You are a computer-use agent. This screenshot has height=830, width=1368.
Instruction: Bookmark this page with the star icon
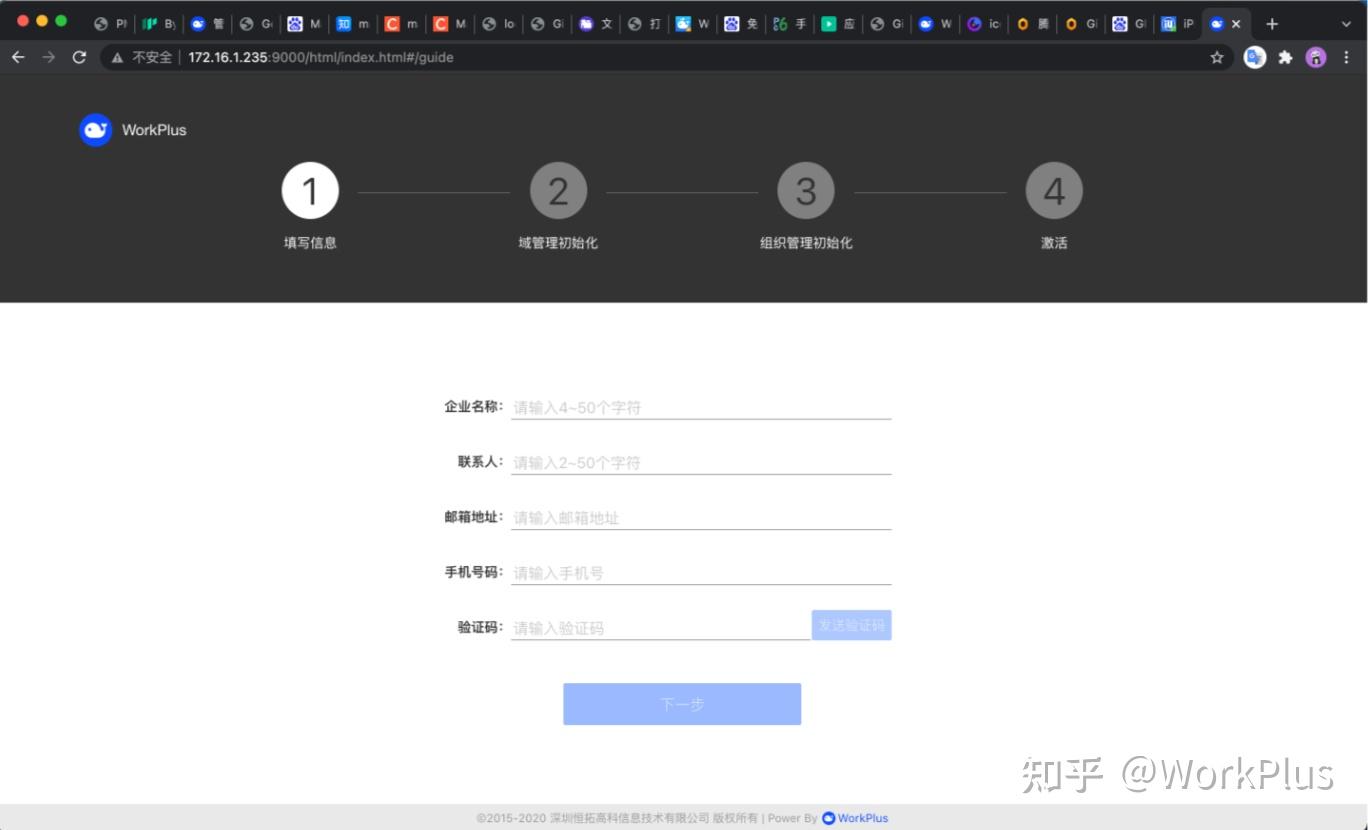point(1218,57)
